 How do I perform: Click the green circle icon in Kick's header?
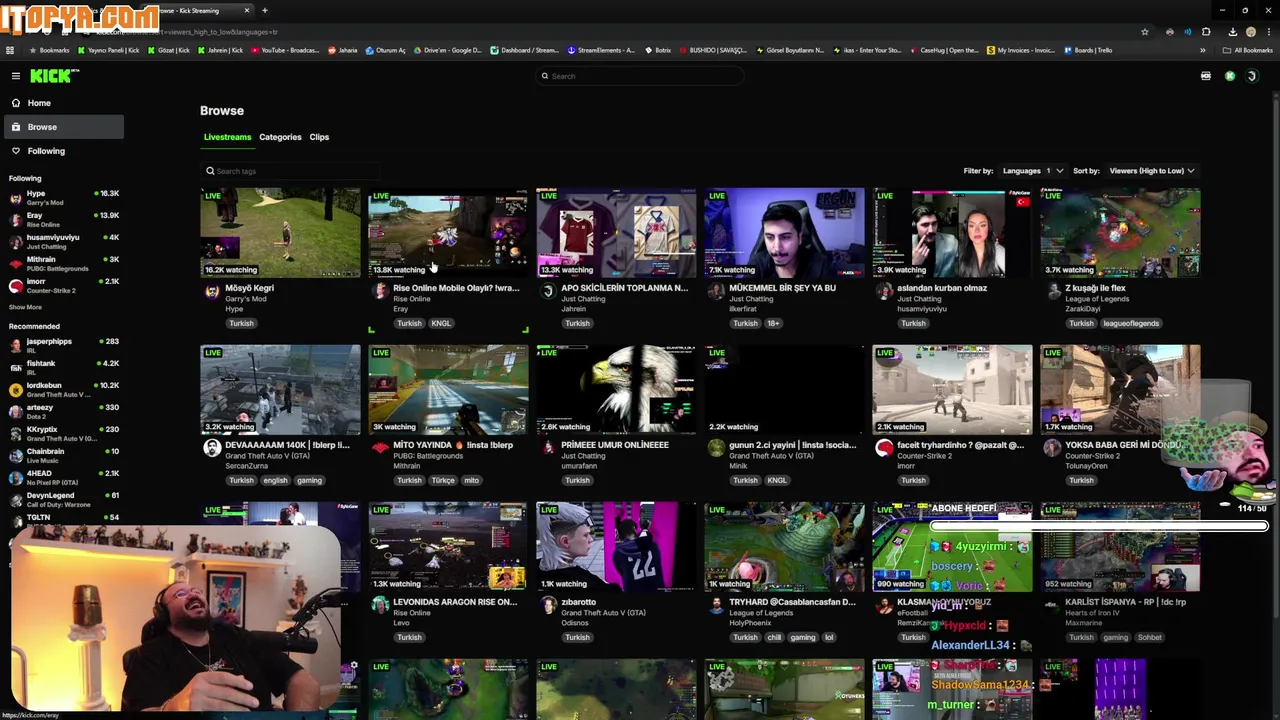click(1230, 76)
